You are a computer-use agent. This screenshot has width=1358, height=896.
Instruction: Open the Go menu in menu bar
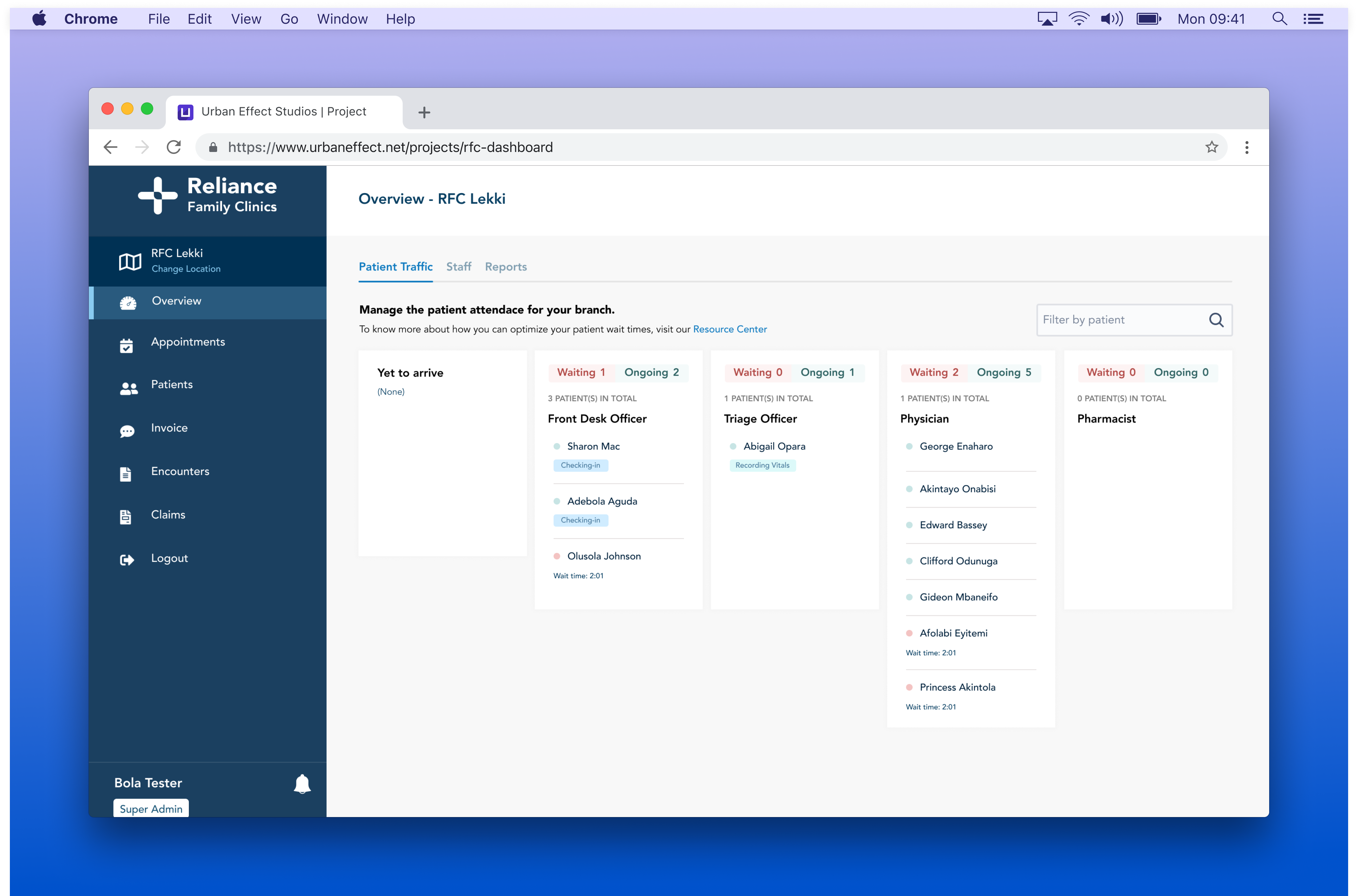(x=289, y=19)
